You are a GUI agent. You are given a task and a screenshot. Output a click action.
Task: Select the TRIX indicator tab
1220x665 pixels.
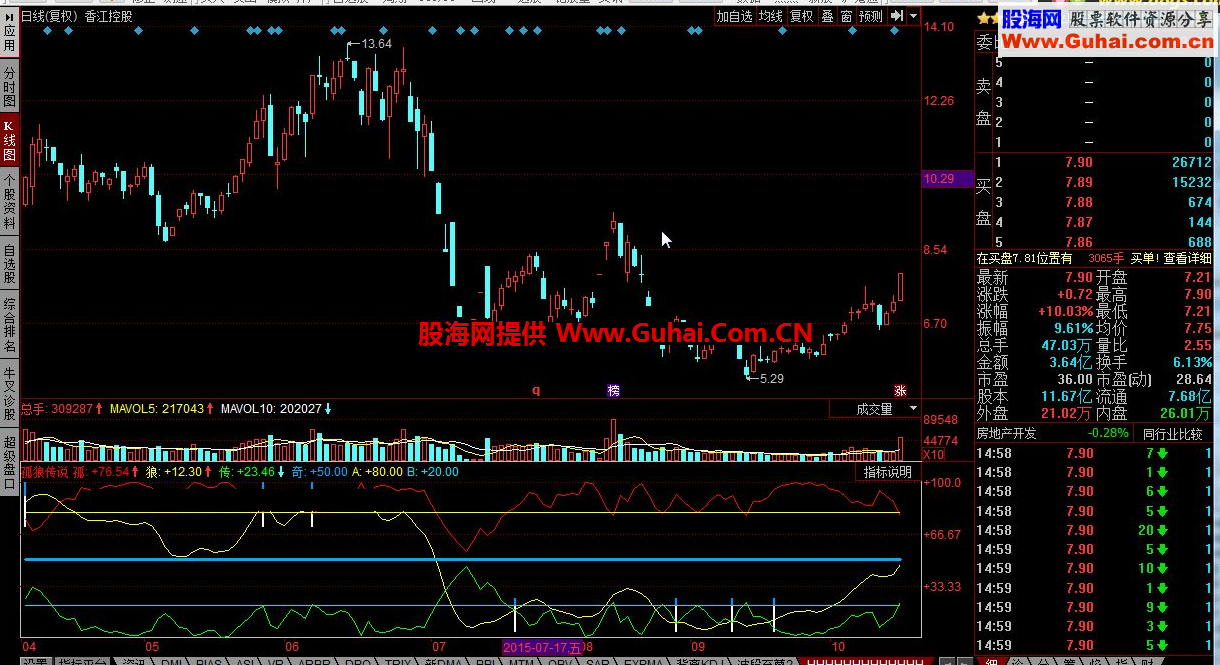click(x=398, y=661)
